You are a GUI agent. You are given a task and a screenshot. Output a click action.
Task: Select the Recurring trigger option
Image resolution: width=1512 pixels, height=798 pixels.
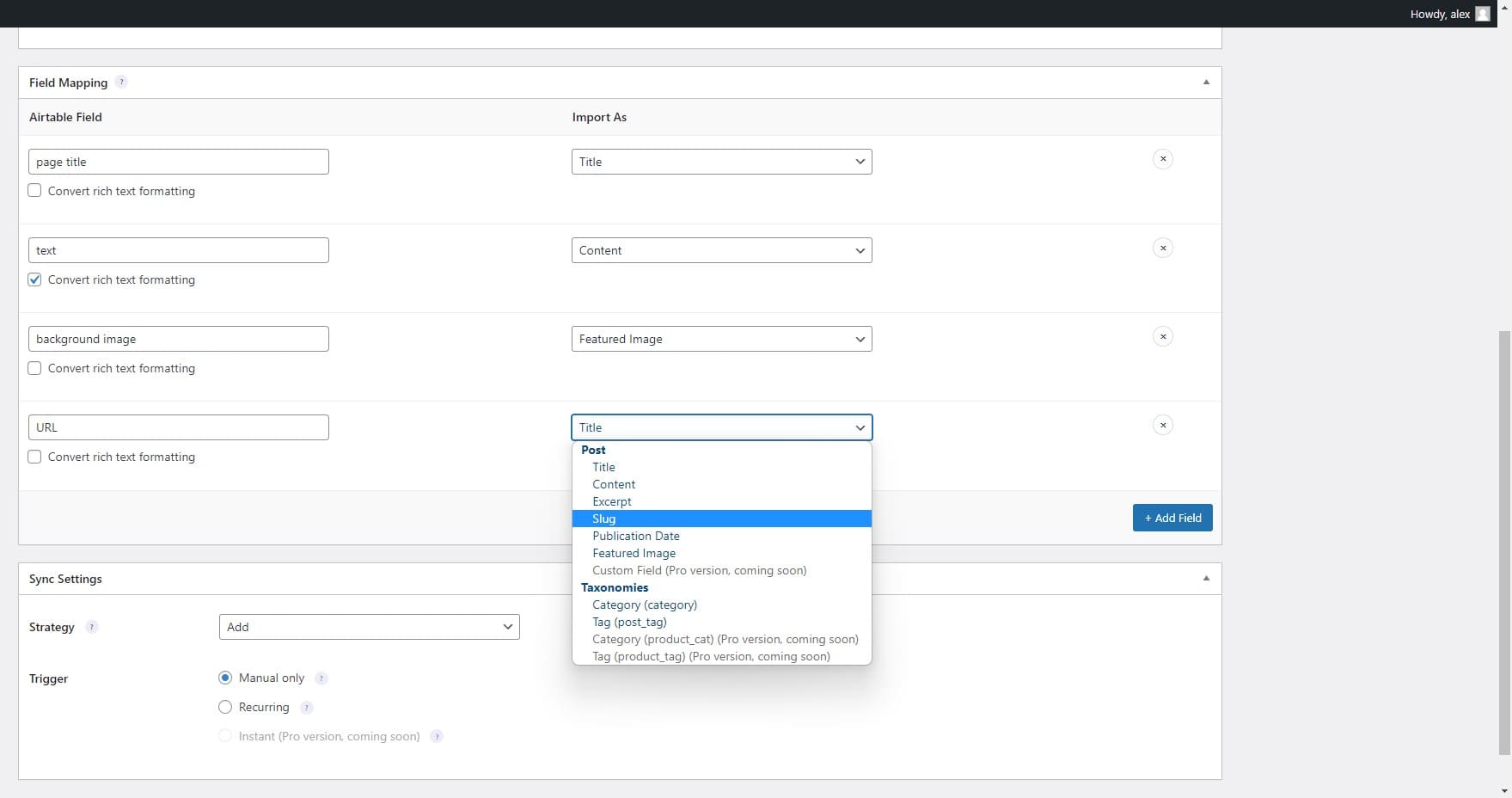(224, 707)
